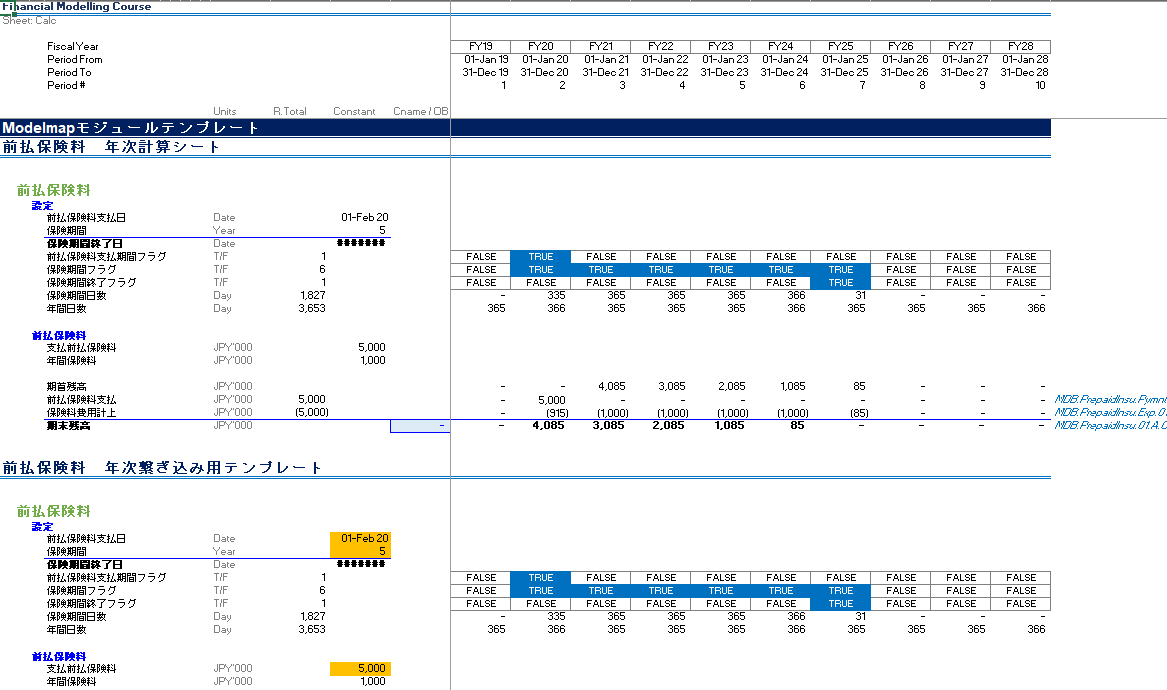Select the FY28 fiscal year header cell
The height and width of the screenshot is (690, 1167).
[1020, 46]
